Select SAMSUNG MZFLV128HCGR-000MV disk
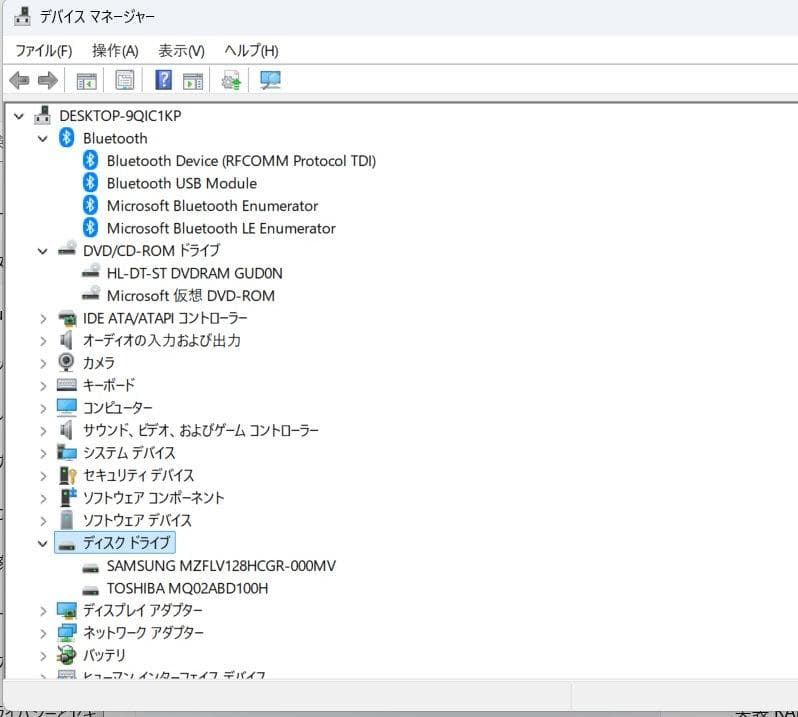Viewport: 798px width, 717px height. (x=221, y=565)
